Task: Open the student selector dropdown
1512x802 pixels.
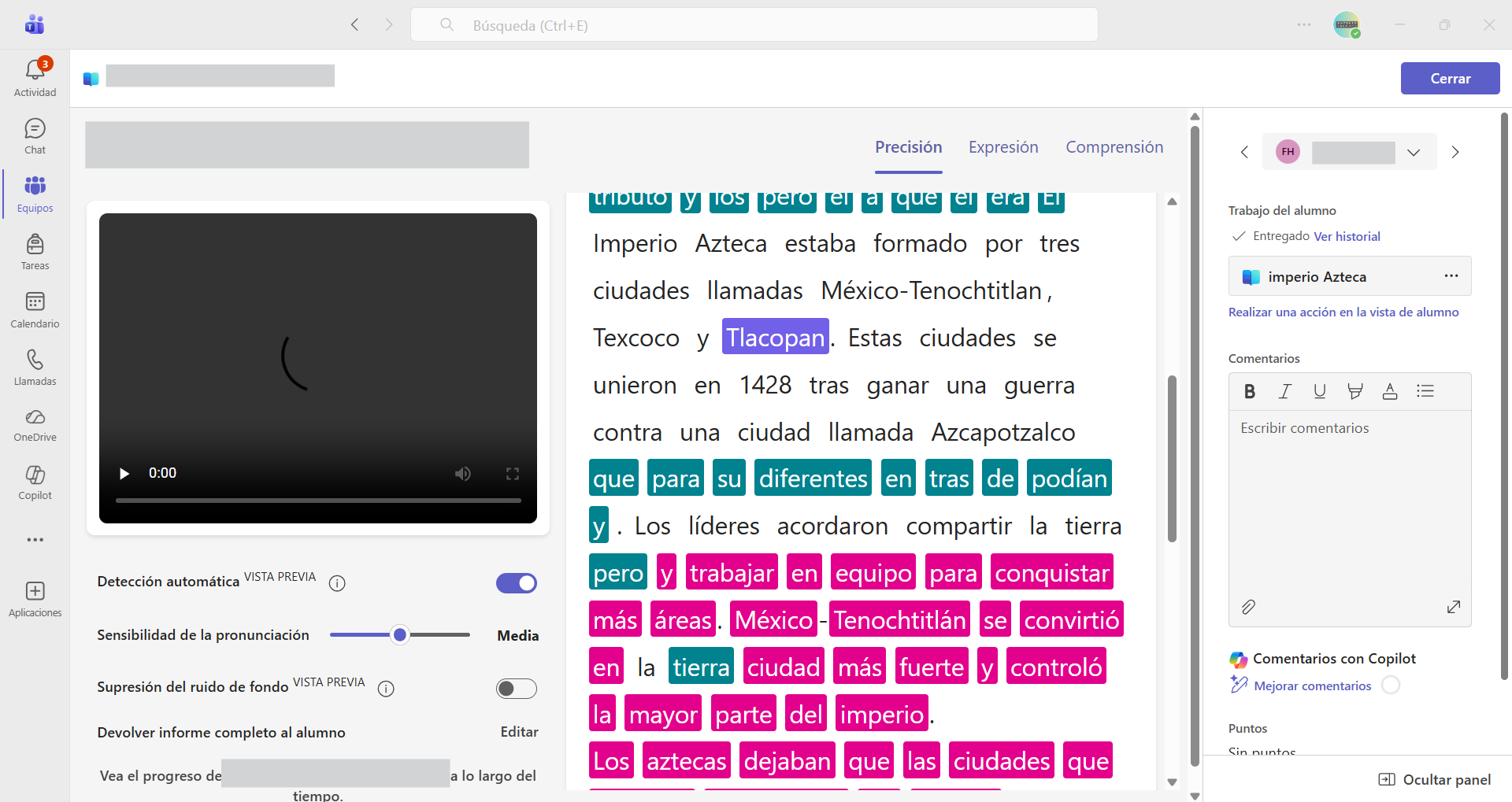Action: coord(1350,152)
